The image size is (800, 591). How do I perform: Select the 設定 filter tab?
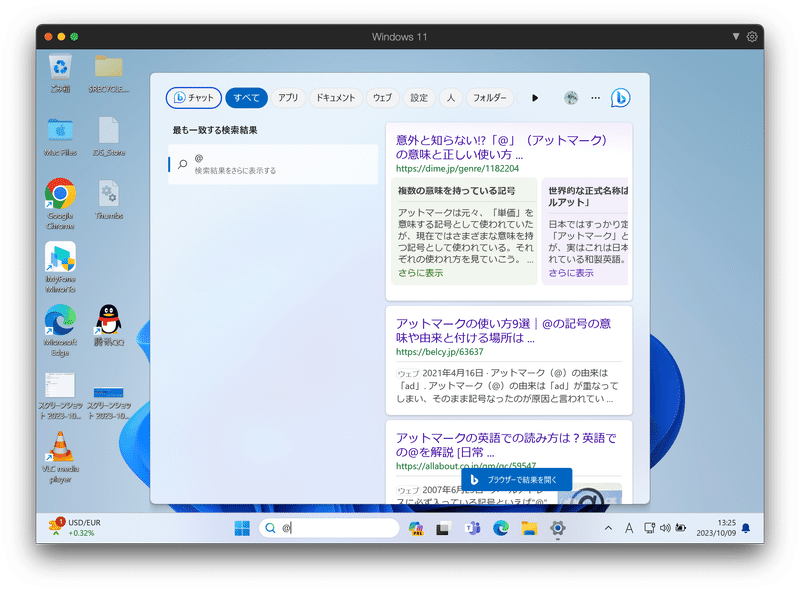pos(419,97)
